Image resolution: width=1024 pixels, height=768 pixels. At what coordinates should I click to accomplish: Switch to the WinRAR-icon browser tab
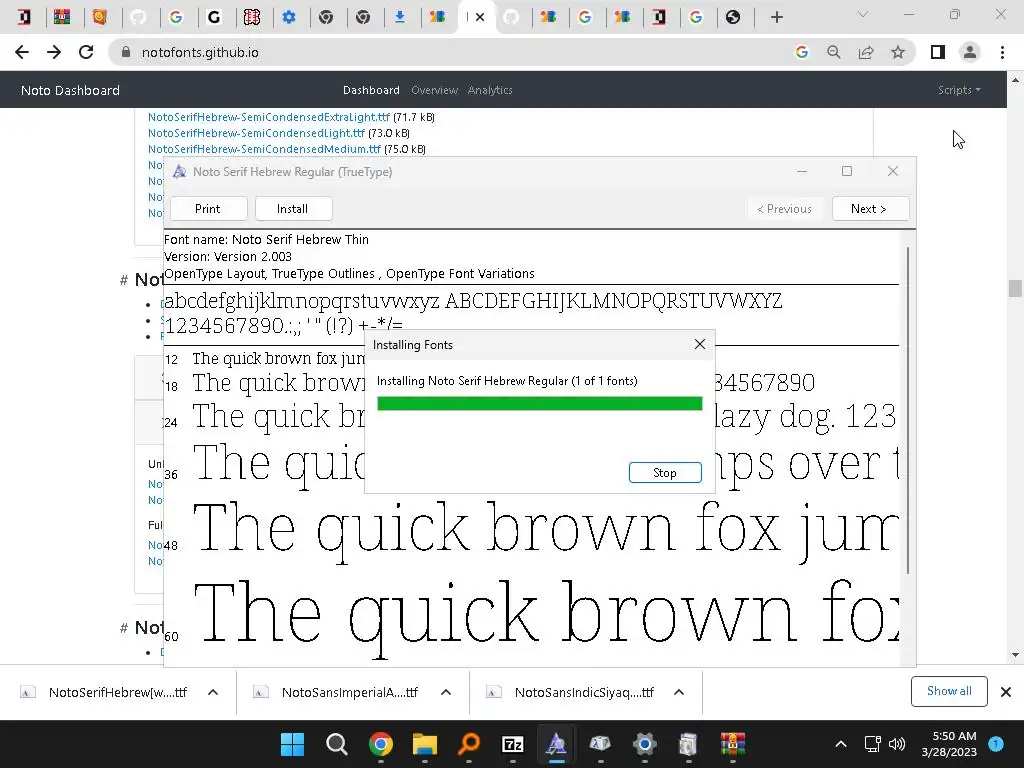(x=62, y=17)
